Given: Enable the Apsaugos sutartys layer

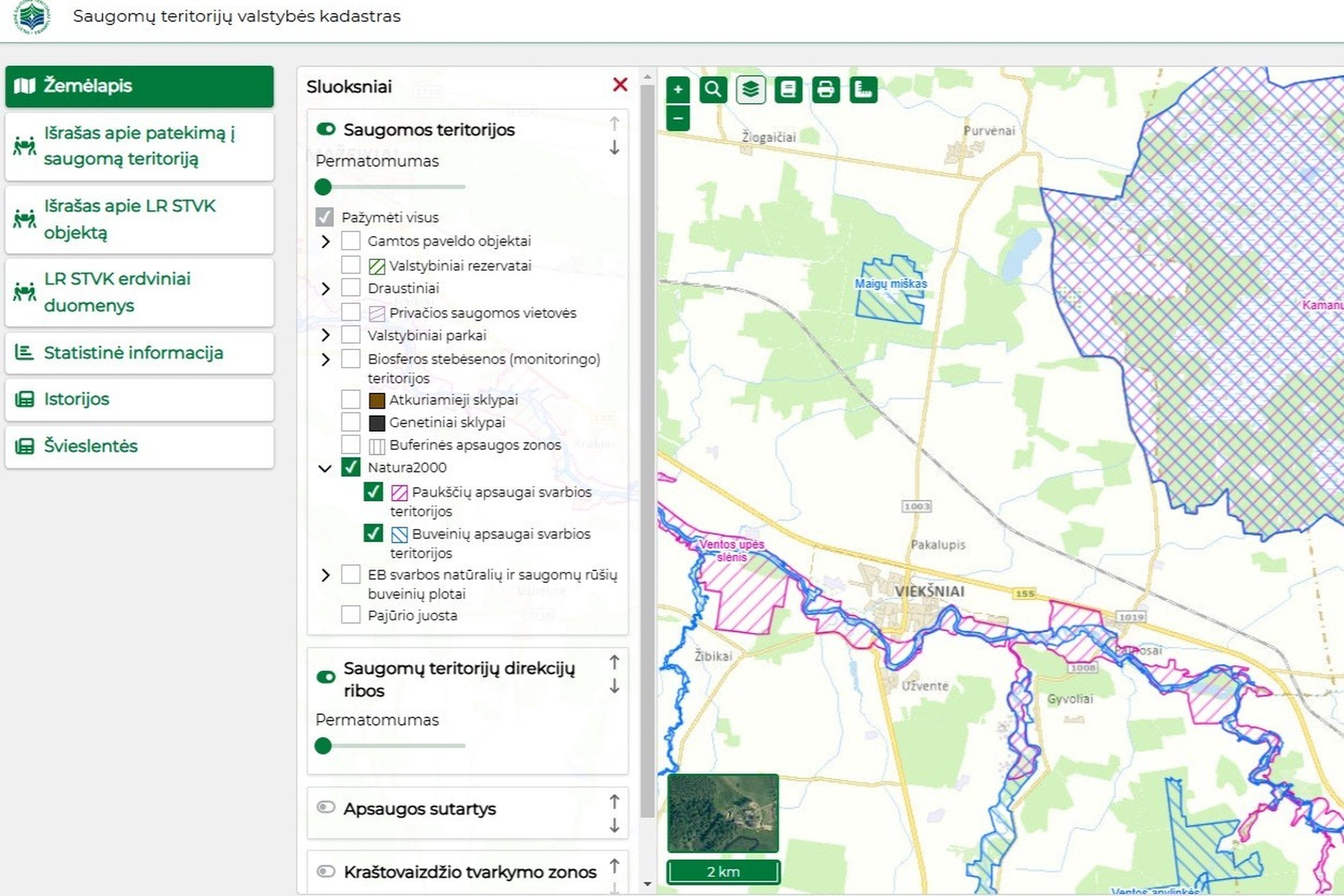Looking at the screenshot, I should coord(325,807).
